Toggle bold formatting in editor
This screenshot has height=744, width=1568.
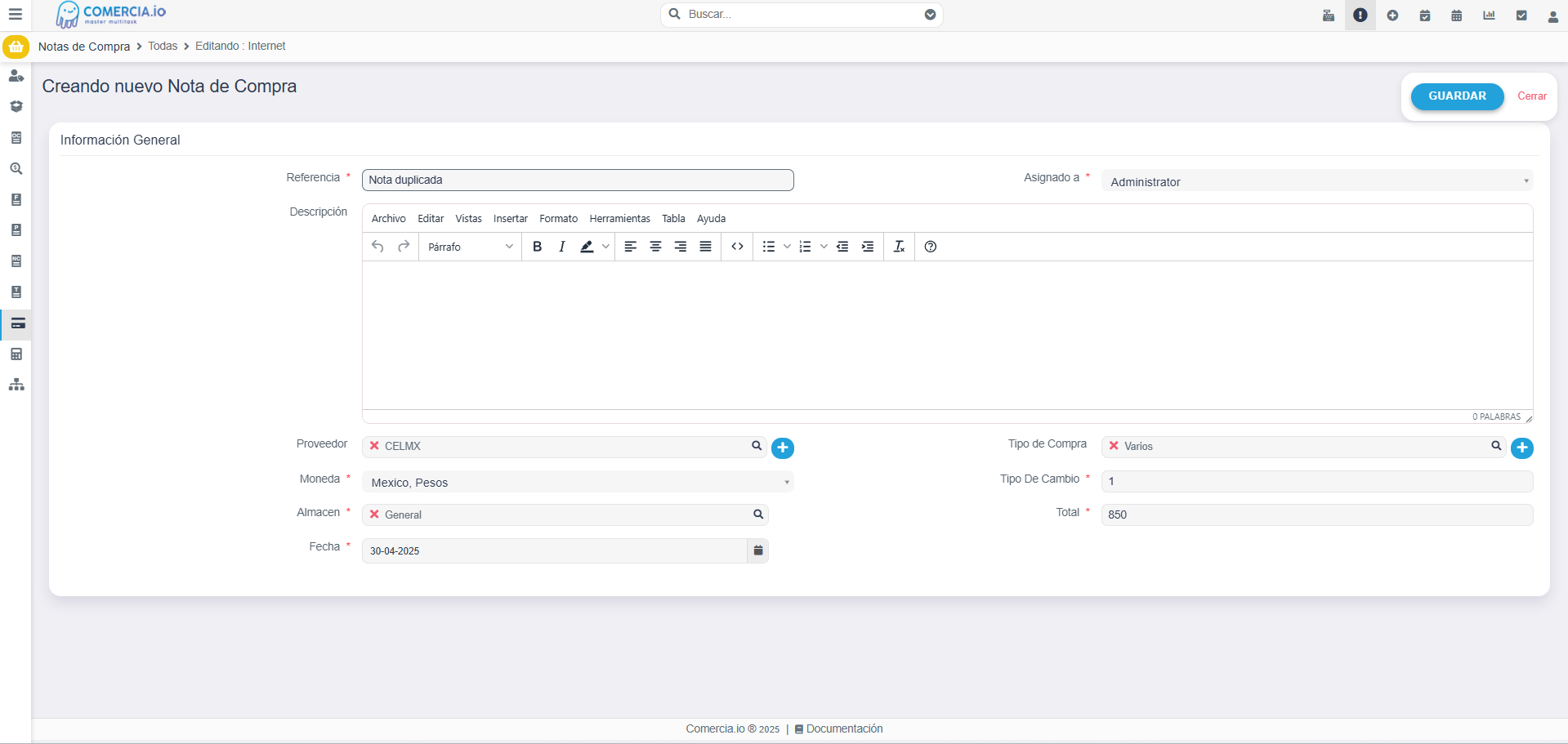click(537, 247)
